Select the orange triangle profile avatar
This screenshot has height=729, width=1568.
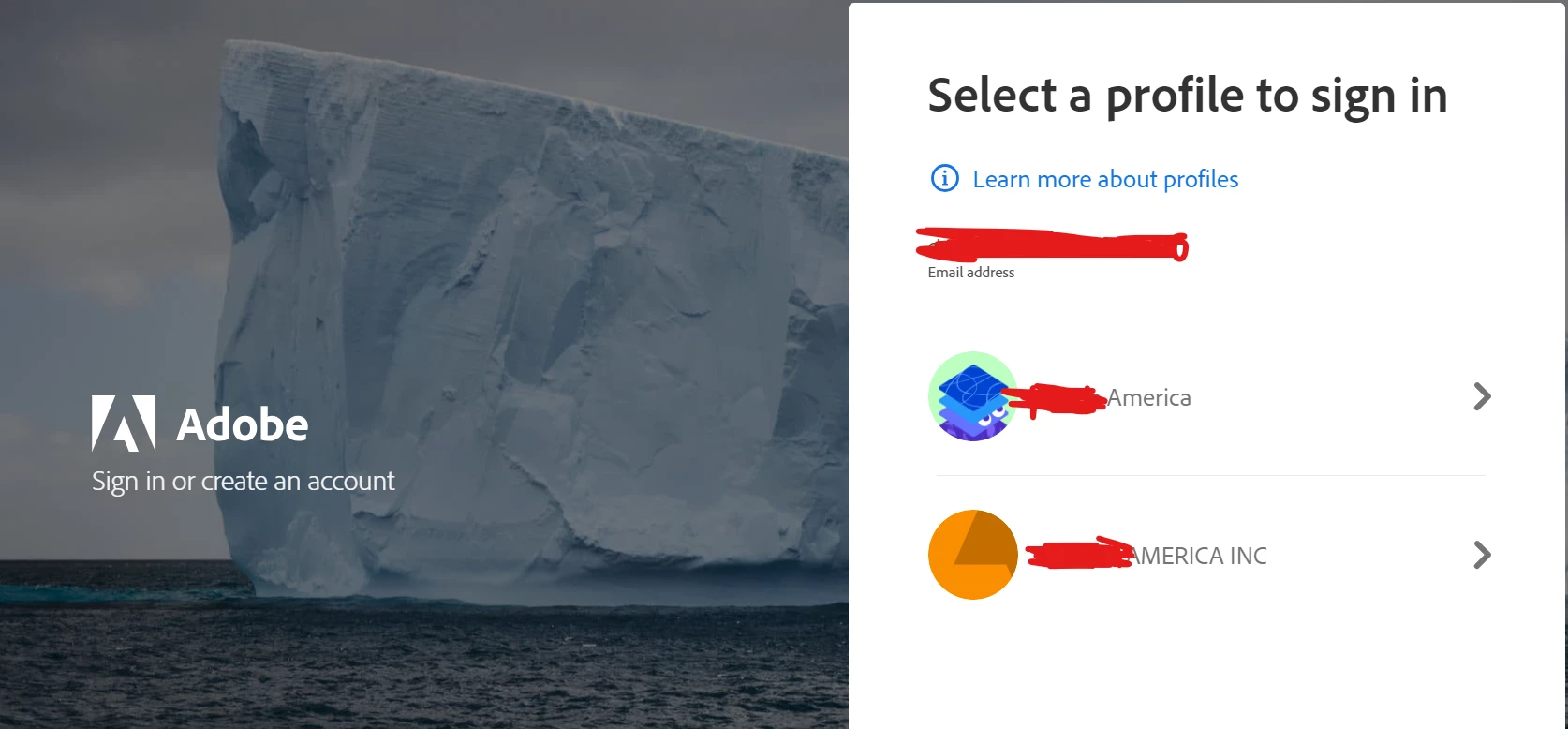972,555
